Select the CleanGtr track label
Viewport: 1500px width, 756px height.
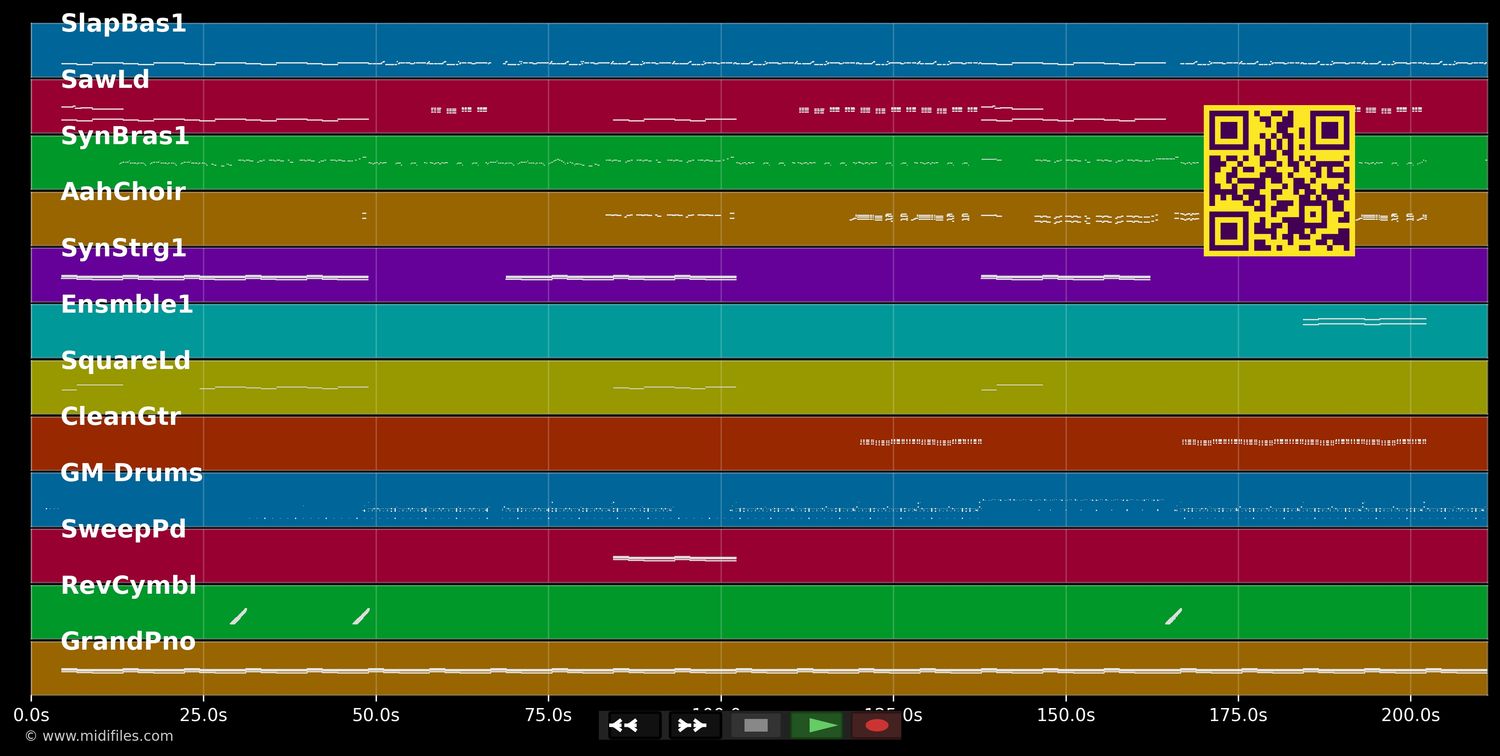120,417
